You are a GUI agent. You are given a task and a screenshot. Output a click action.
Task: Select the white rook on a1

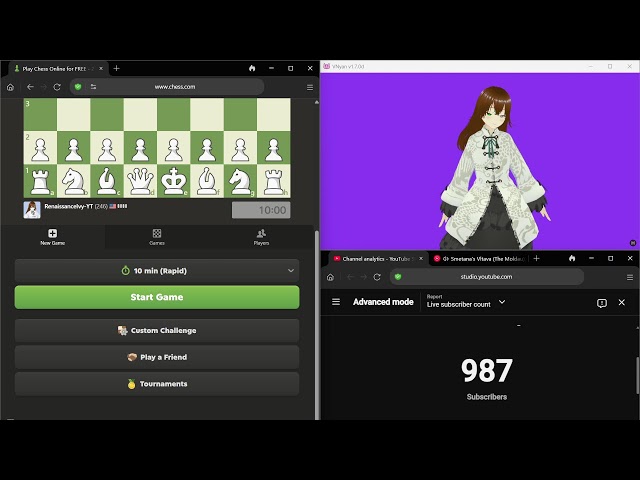coord(40,181)
